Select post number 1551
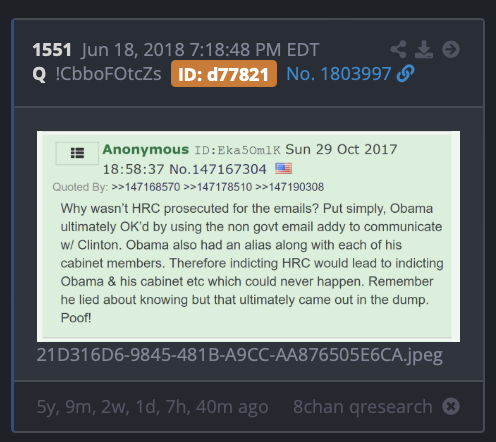Screen dimensions: 496x442 [x=52, y=50]
